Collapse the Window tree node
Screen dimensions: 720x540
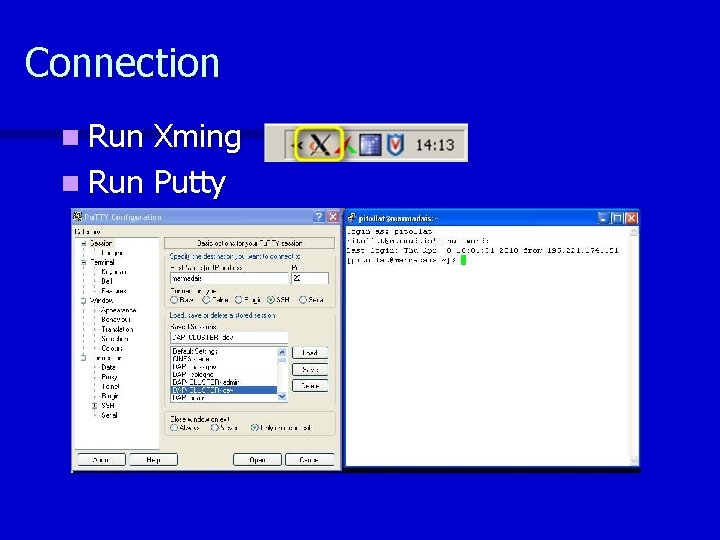click(x=84, y=301)
